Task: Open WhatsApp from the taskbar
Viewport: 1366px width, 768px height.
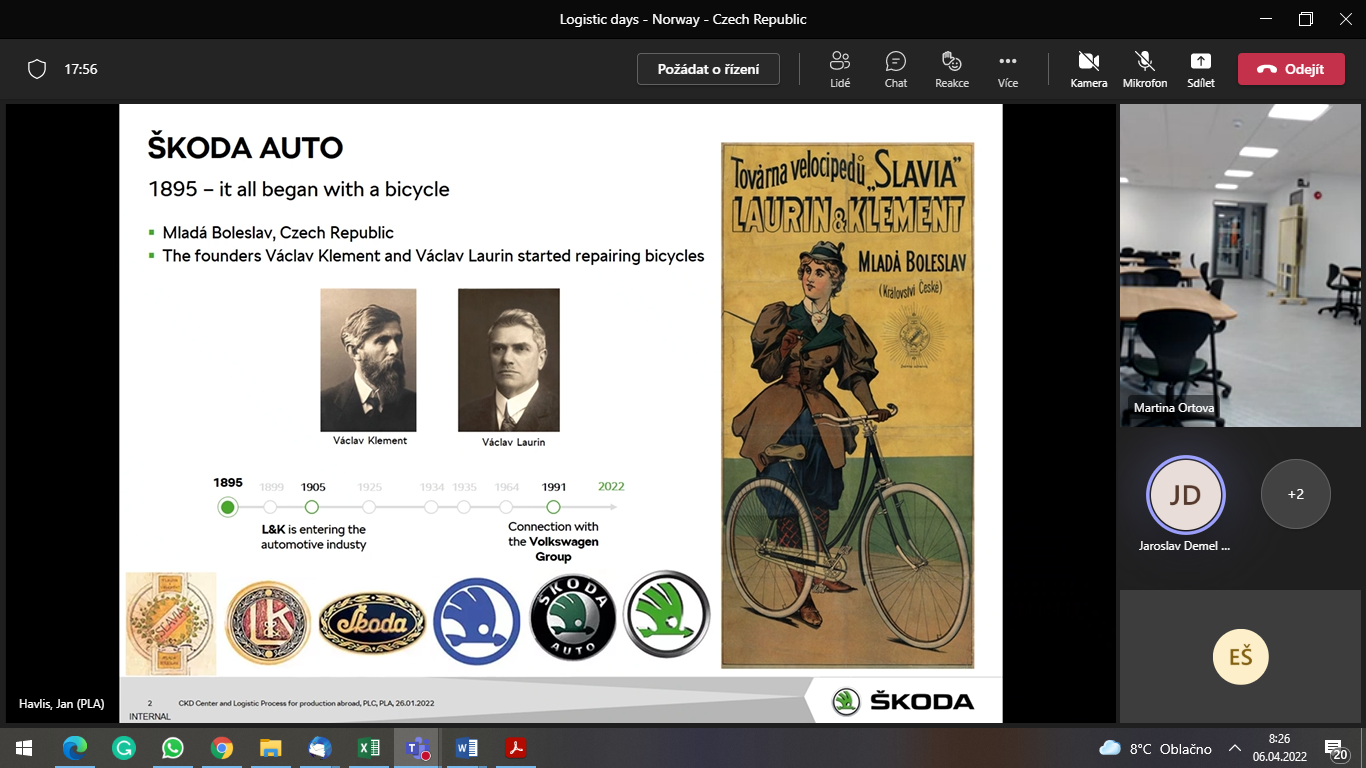Action: click(x=173, y=748)
